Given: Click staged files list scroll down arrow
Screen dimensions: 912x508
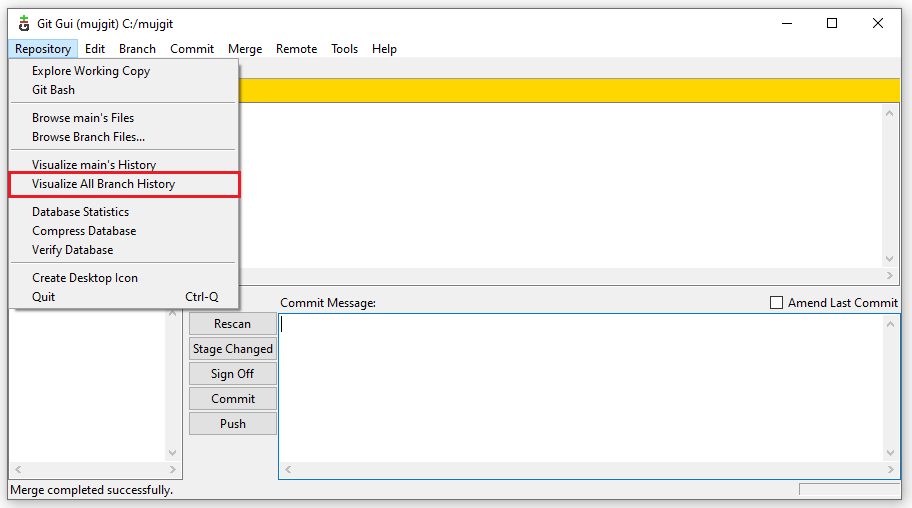Looking at the screenshot, I should coord(173,453).
